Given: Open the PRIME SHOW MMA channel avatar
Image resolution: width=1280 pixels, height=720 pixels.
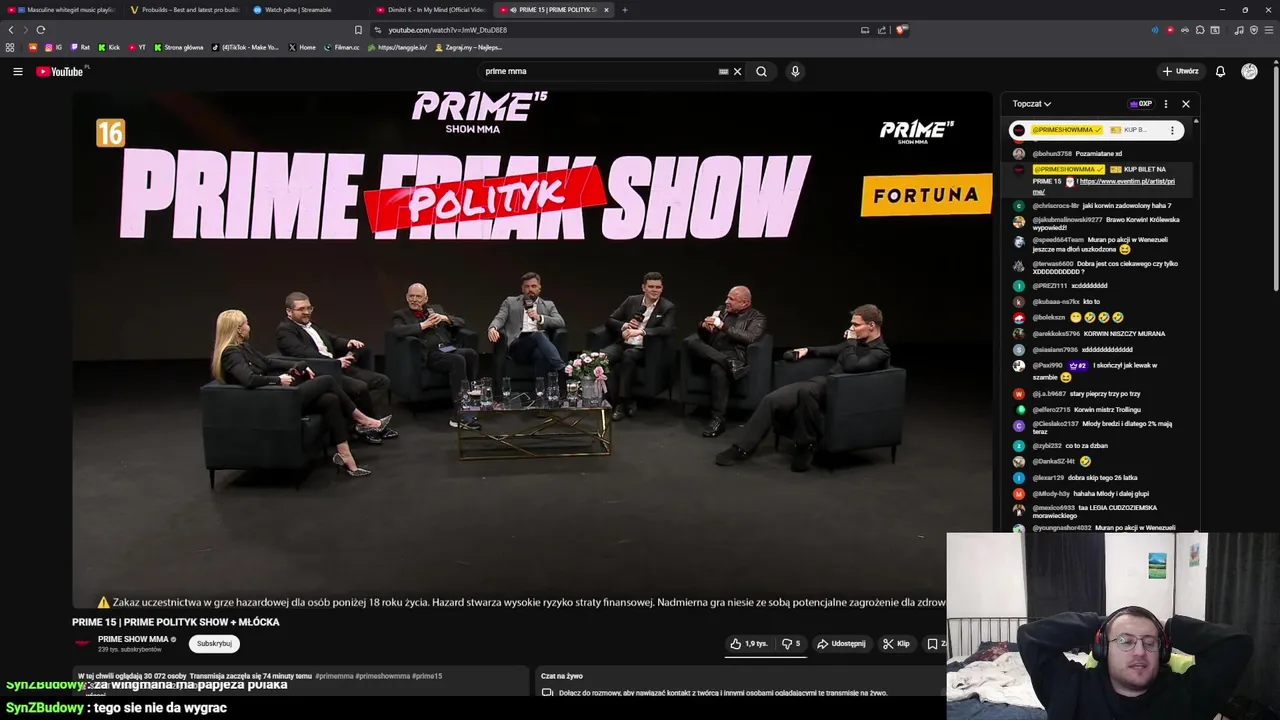Looking at the screenshot, I should [x=83, y=643].
